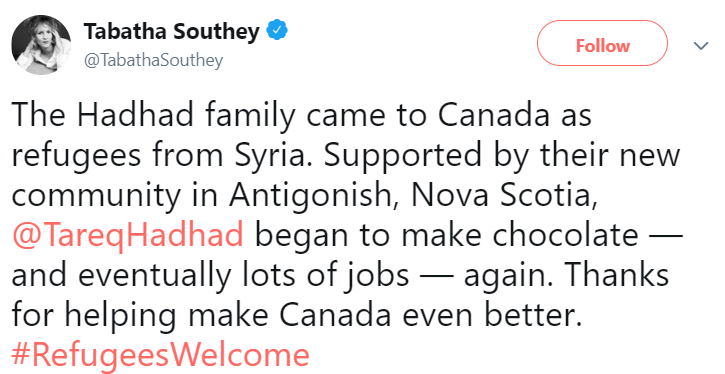This screenshot has width=725, height=374.
Task: Click the word 'Antigonish' in tweet
Action: click(x=316, y=196)
